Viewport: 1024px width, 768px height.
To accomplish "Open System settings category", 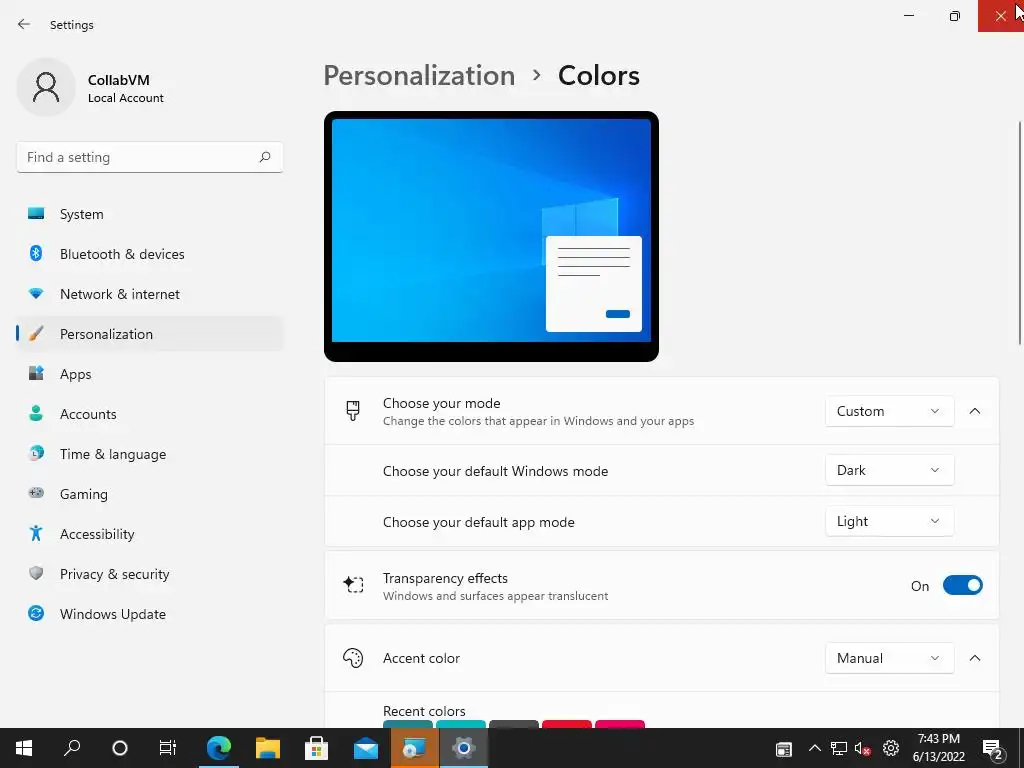I will [x=150, y=214].
